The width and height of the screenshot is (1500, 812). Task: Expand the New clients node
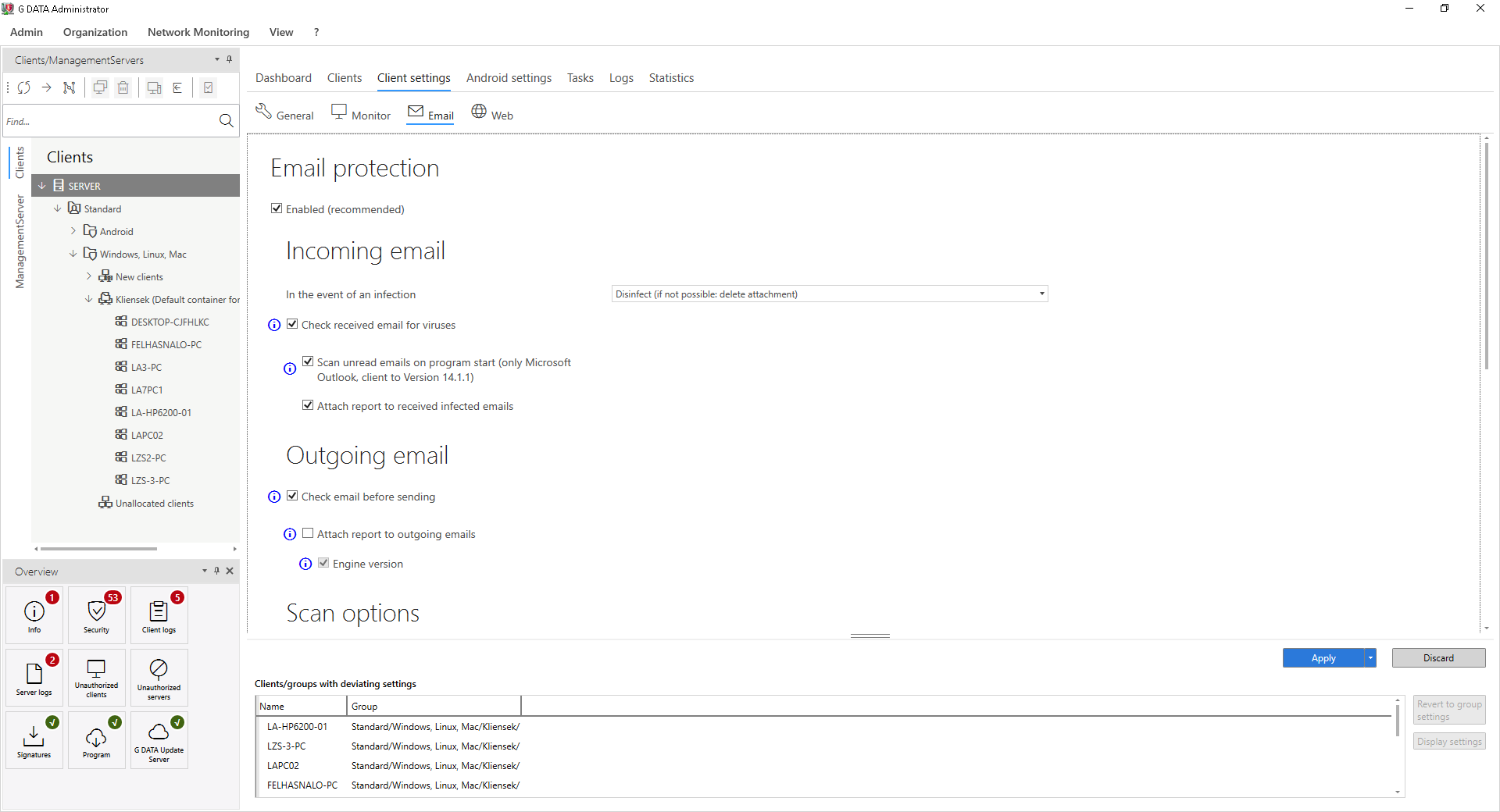coord(89,276)
